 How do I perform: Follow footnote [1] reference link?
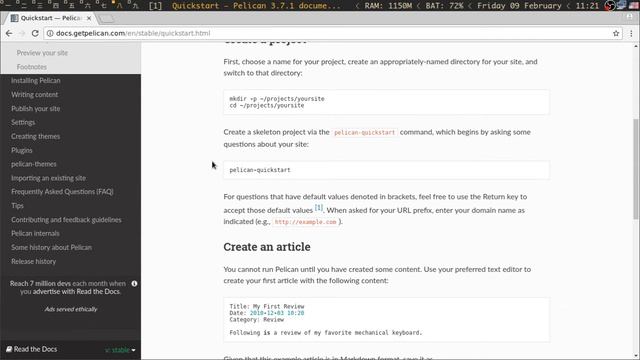point(318,208)
